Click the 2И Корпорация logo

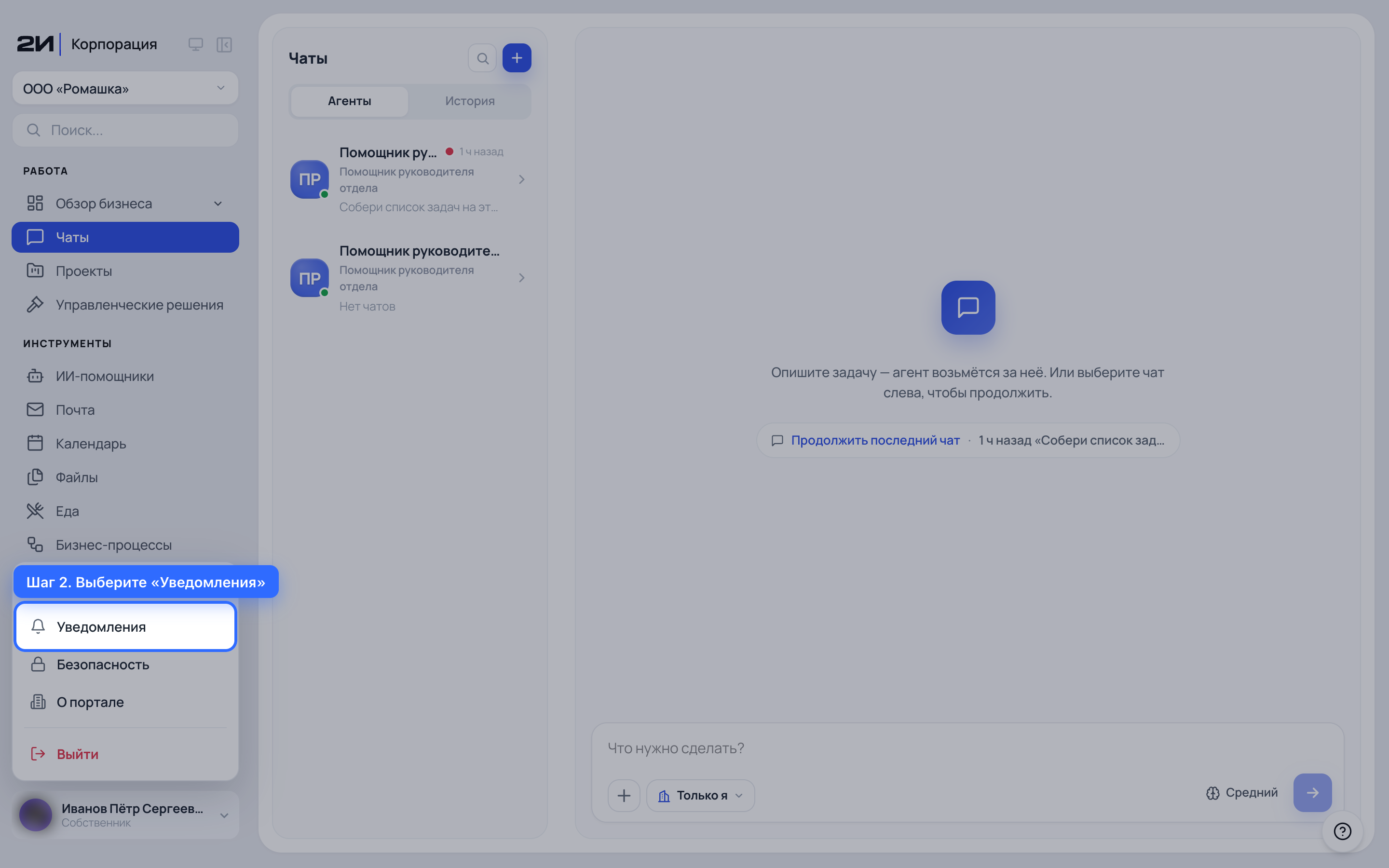coord(87,44)
